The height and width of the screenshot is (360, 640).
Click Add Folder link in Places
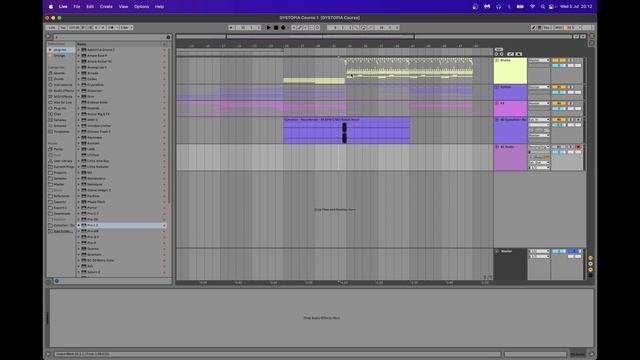[x=60, y=231]
